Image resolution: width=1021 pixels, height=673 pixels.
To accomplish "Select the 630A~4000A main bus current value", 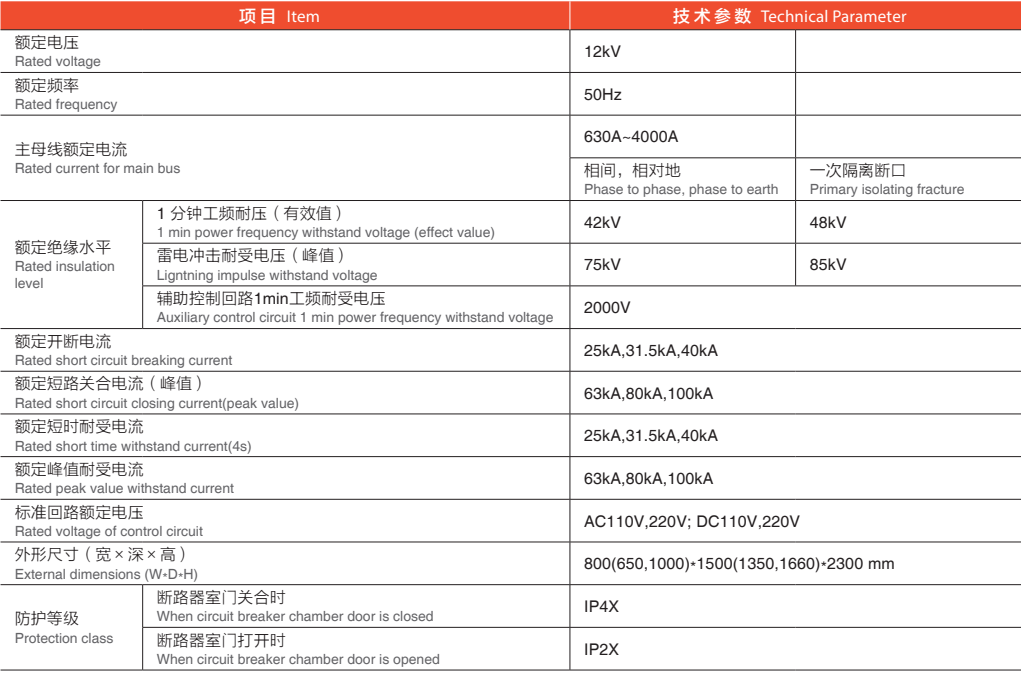I will [x=631, y=137].
